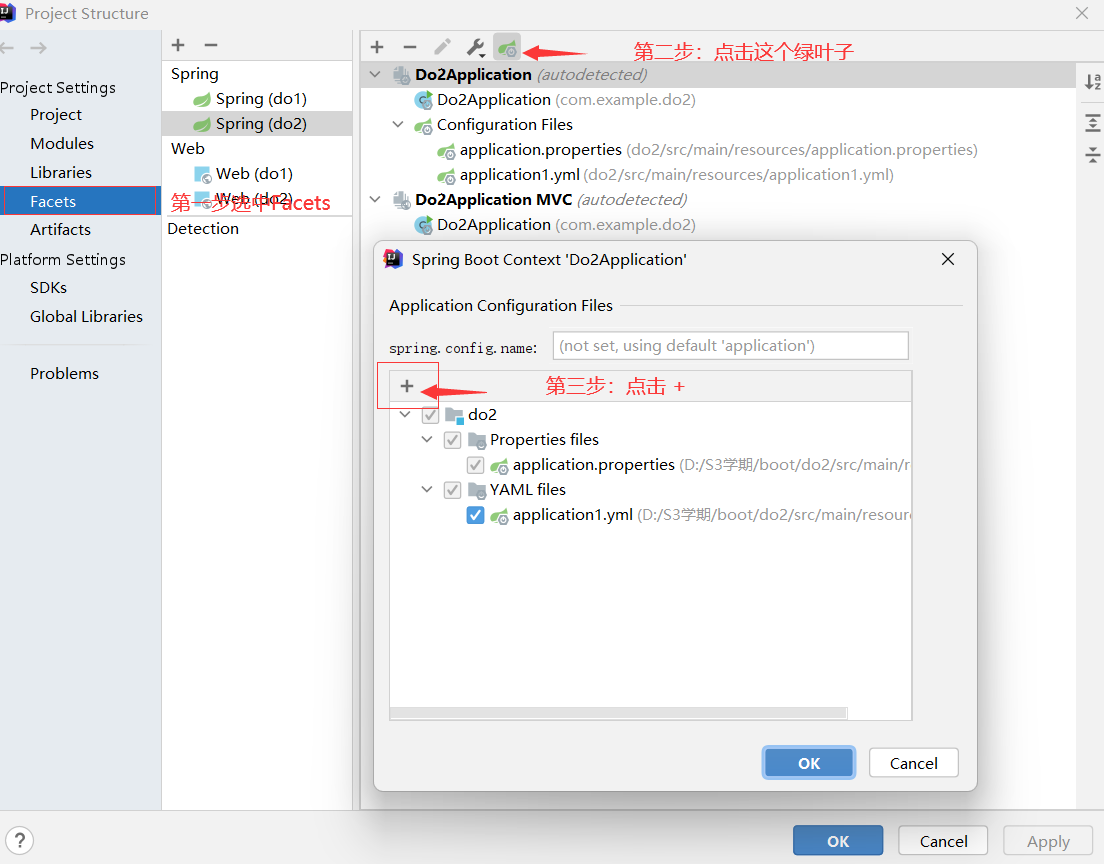The image size is (1104, 864).
Task: Toggle the Properties files checkbox
Action: 452,439
